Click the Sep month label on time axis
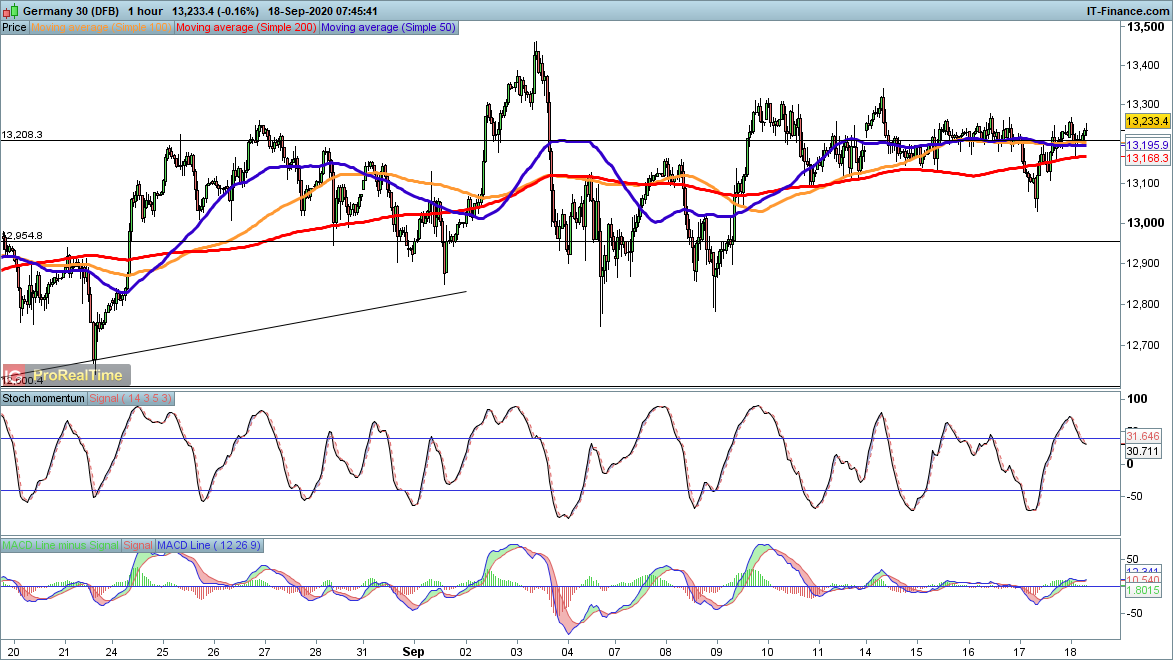The width and height of the screenshot is (1173, 660). point(413,652)
